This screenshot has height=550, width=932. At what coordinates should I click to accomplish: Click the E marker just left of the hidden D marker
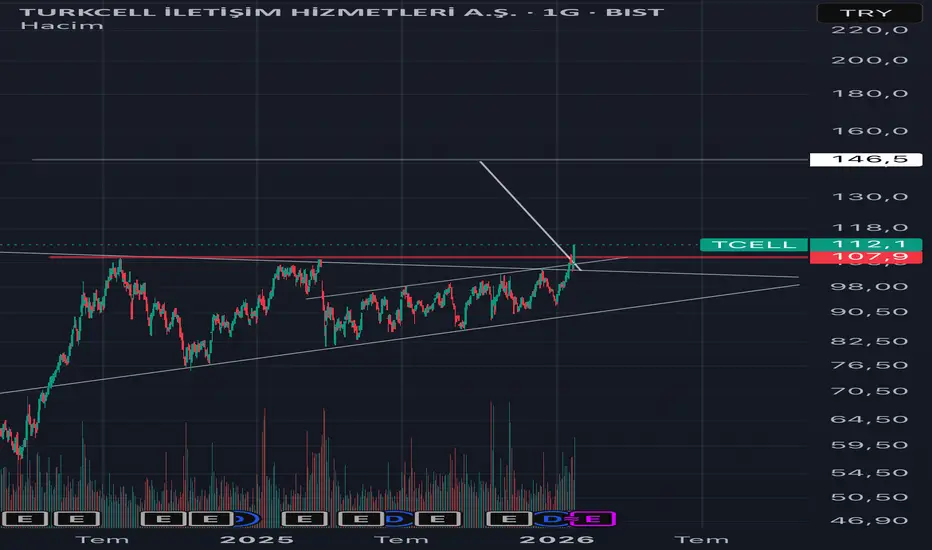coord(211,519)
